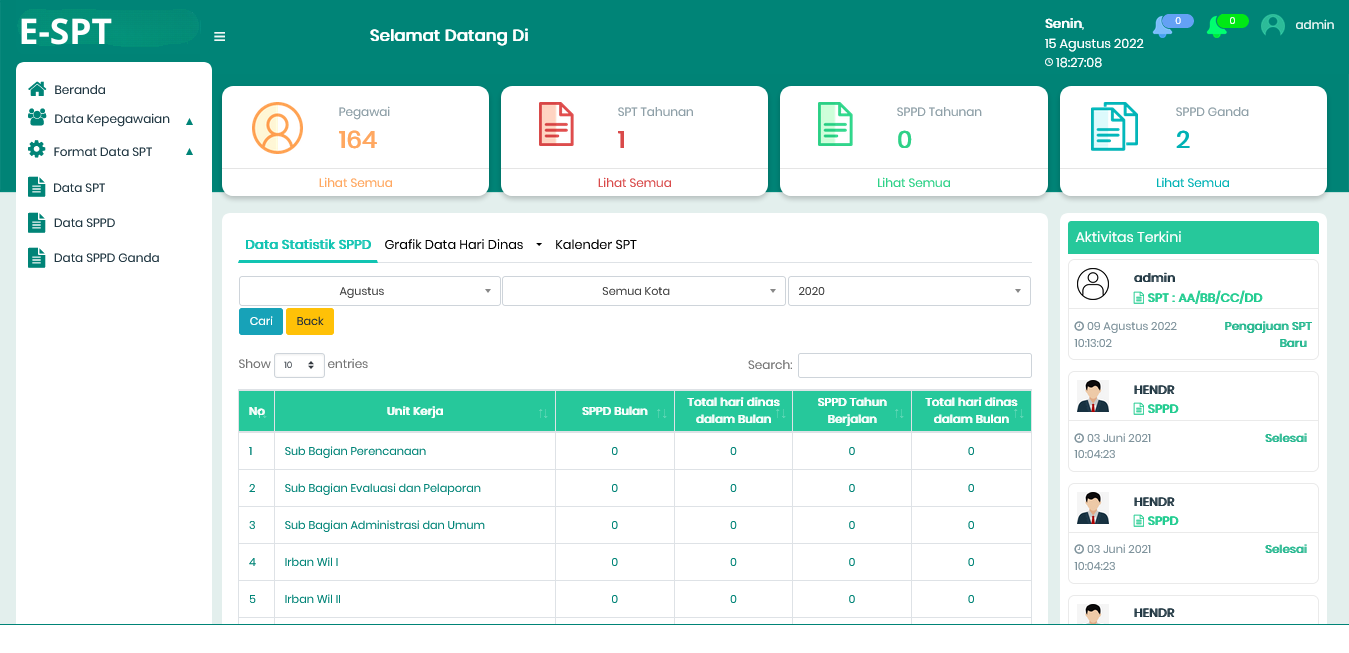Image resolution: width=1349 pixels, height=653 pixels.
Task: Open the Semua Kota city dropdown
Action: (644, 291)
